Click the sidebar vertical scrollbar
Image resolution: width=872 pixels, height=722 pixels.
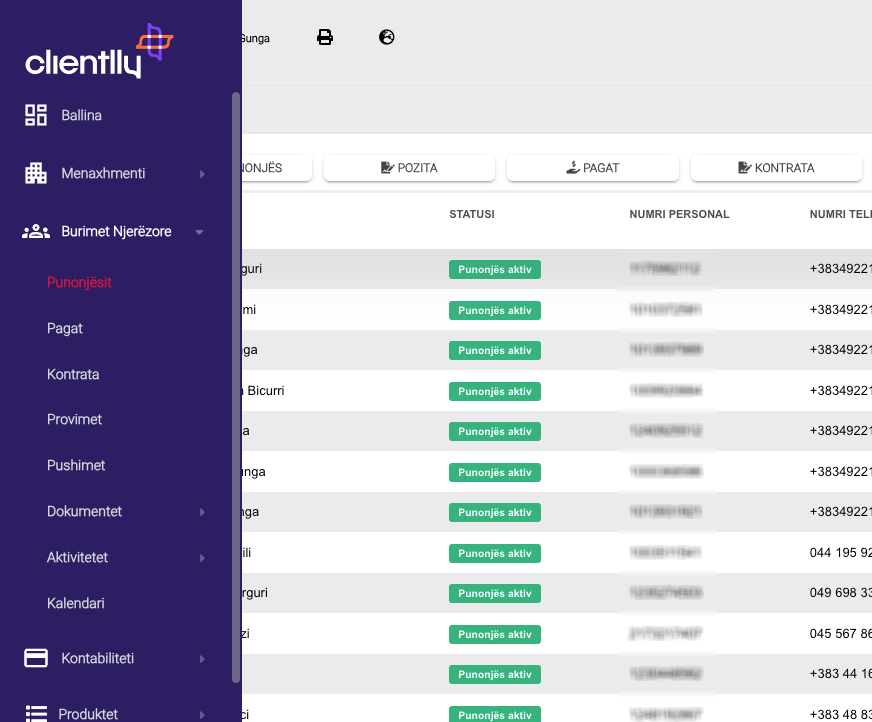click(x=236, y=380)
